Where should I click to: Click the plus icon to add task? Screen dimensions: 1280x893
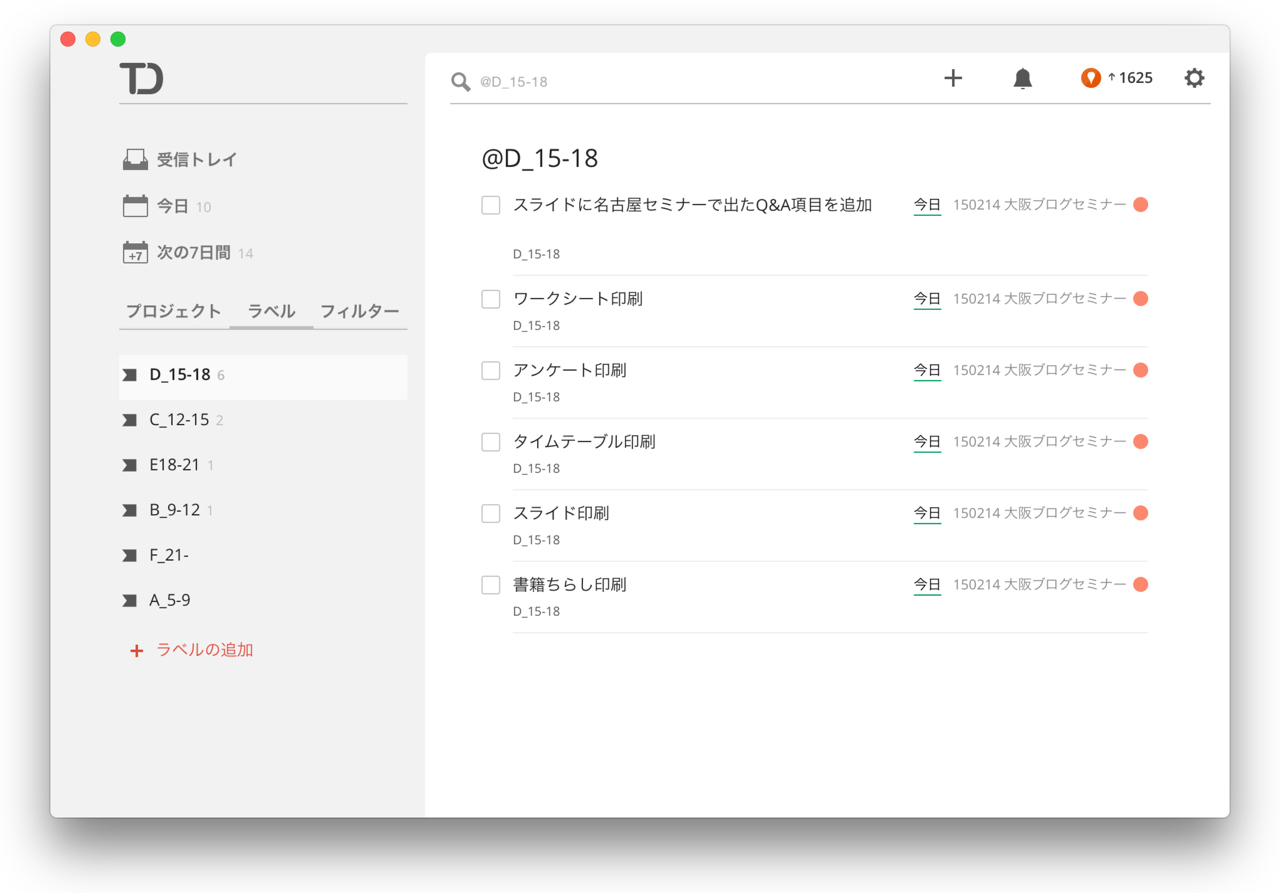click(x=953, y=78)
